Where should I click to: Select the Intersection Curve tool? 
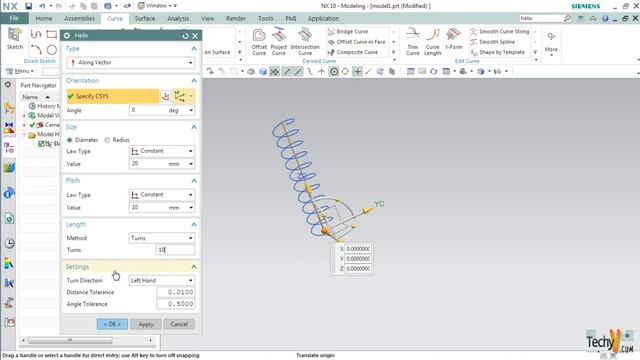[305, 42]
